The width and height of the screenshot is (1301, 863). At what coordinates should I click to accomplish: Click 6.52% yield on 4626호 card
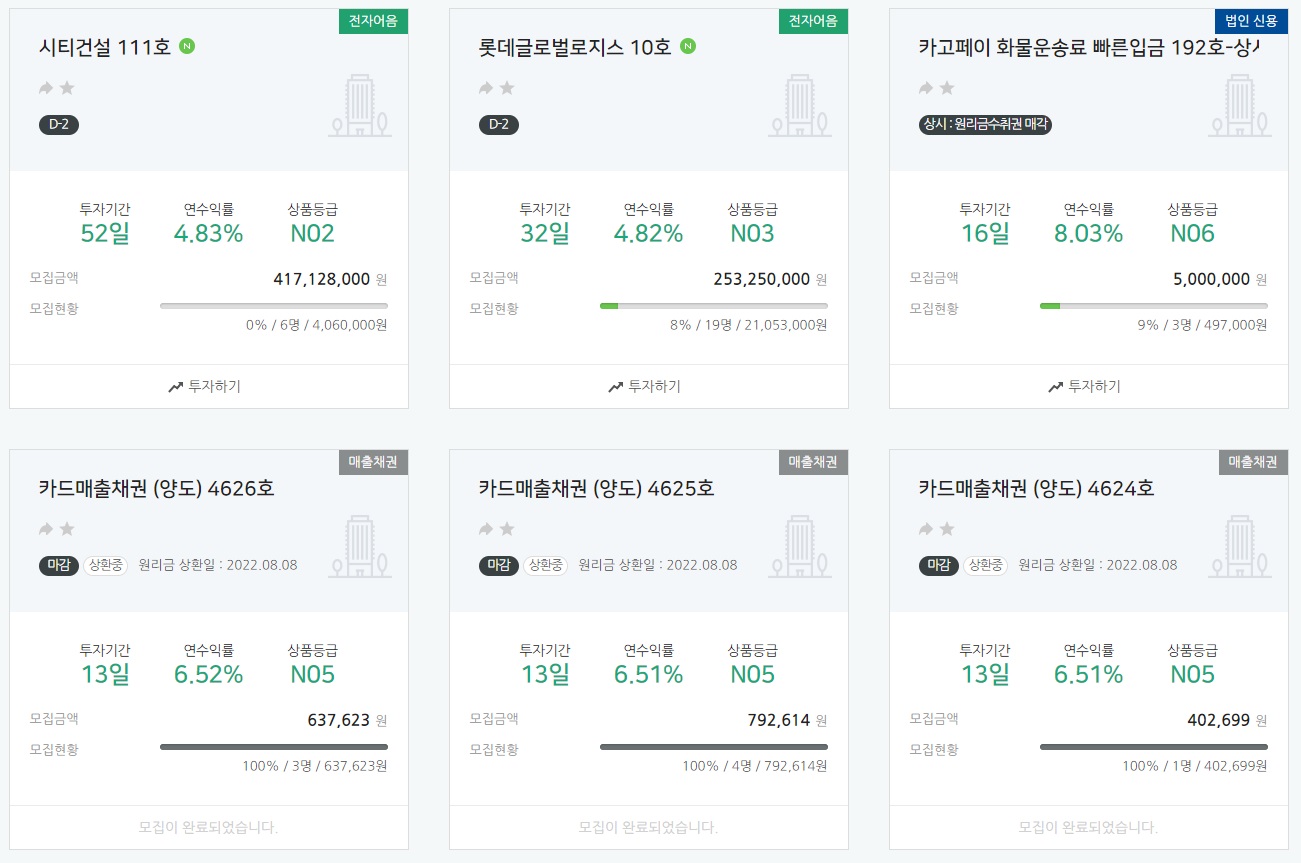(208, 675)
